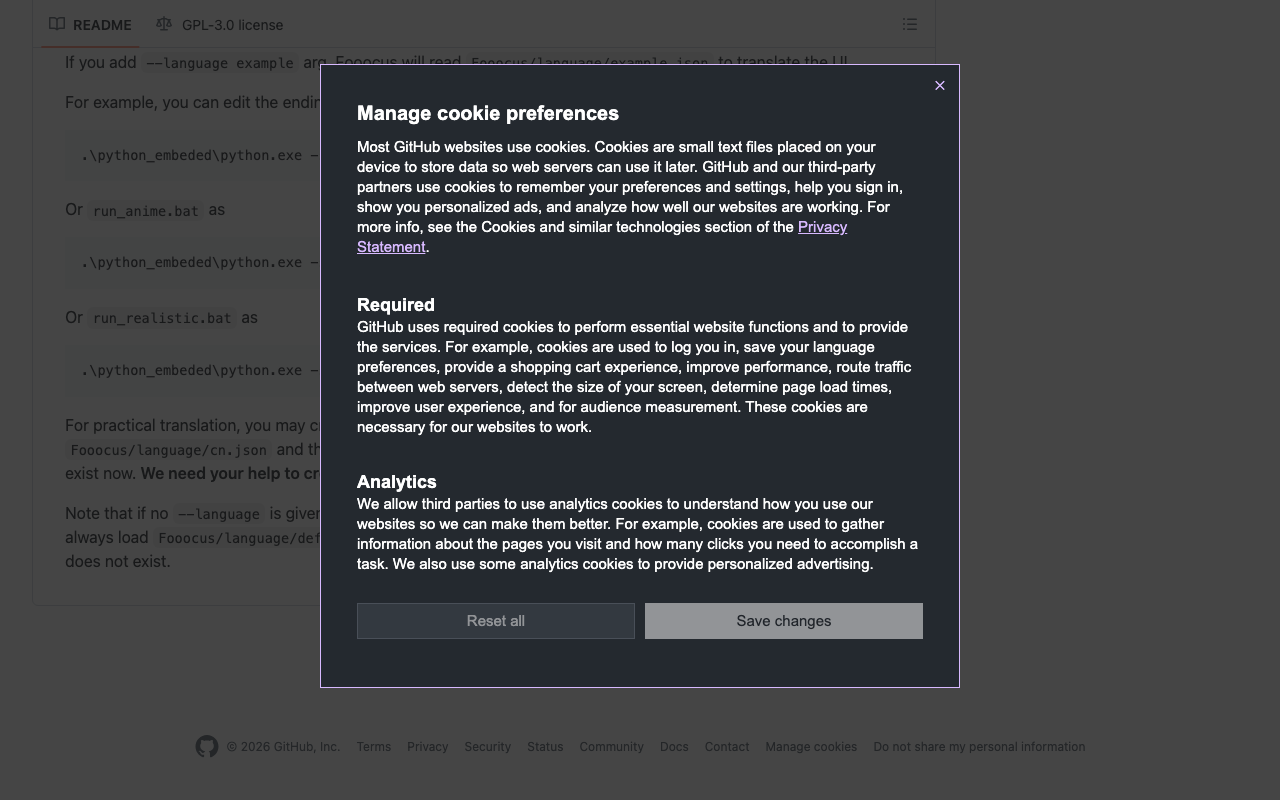Viewport: 1280px width, 800px height.
Task: Click the book icon beside README
Action: [57, 24]
